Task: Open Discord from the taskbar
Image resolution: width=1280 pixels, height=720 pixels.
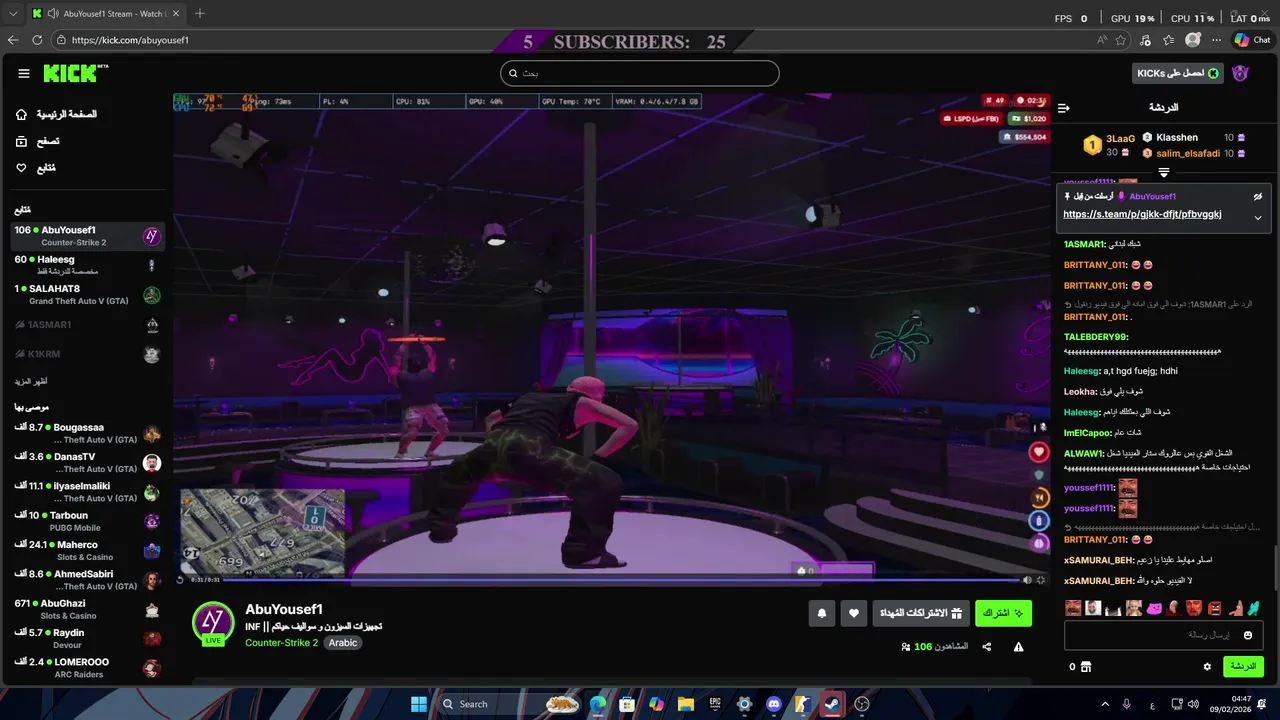Action: tap(773, 704)
